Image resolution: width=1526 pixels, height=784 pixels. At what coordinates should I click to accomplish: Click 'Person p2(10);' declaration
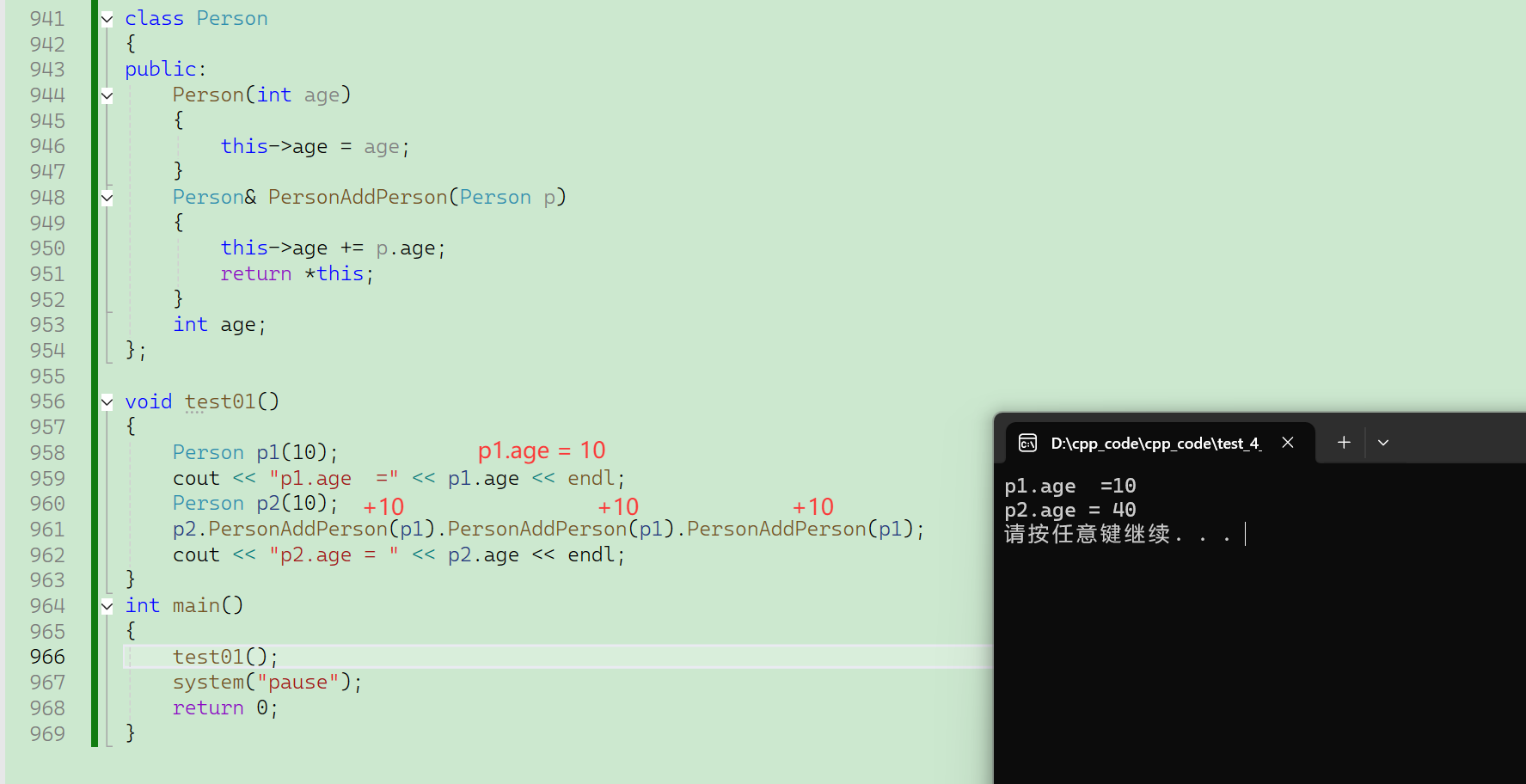click(255, 504)
